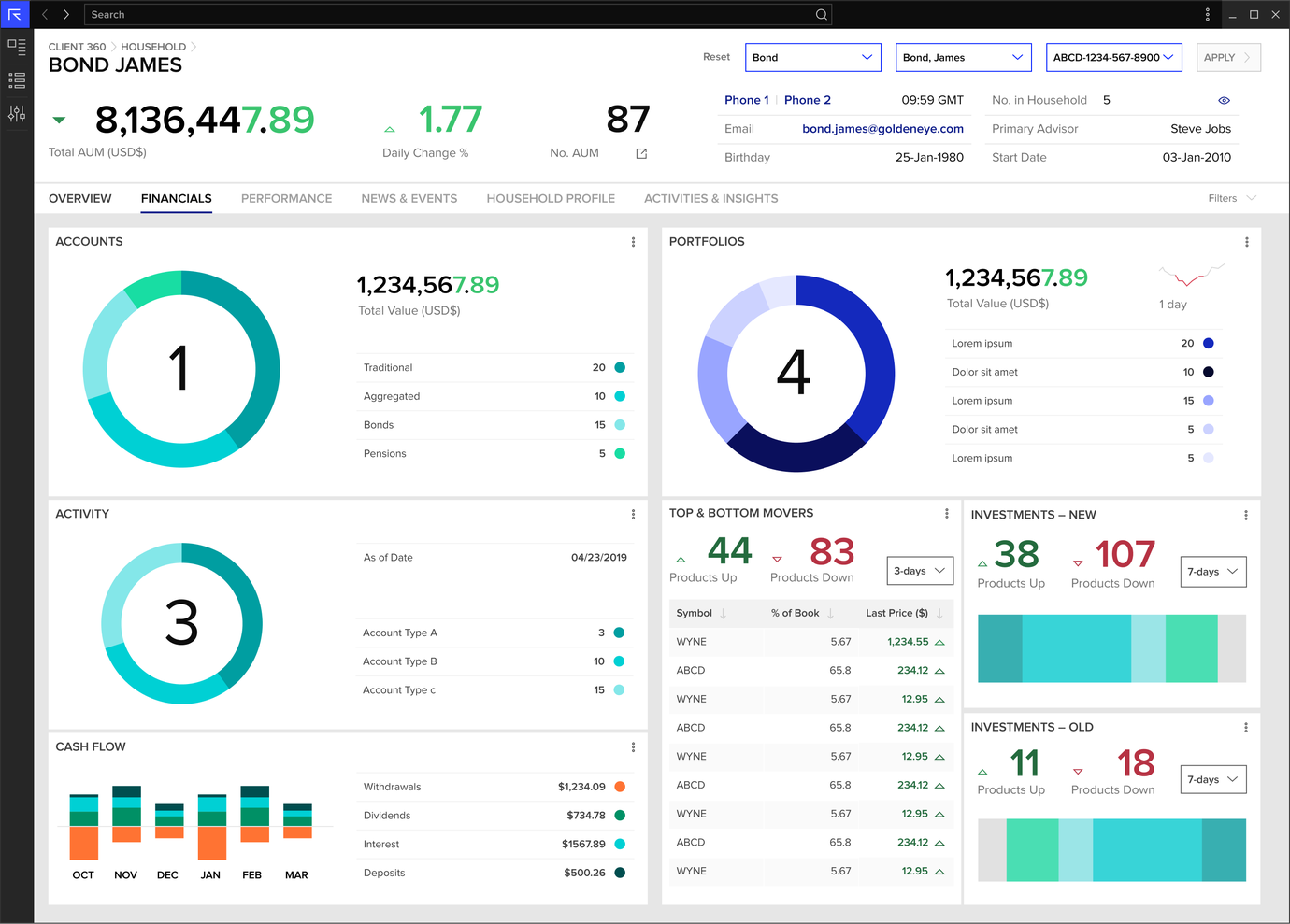
Task: Click the app logo icon in title bar
Action: [15, 14]
